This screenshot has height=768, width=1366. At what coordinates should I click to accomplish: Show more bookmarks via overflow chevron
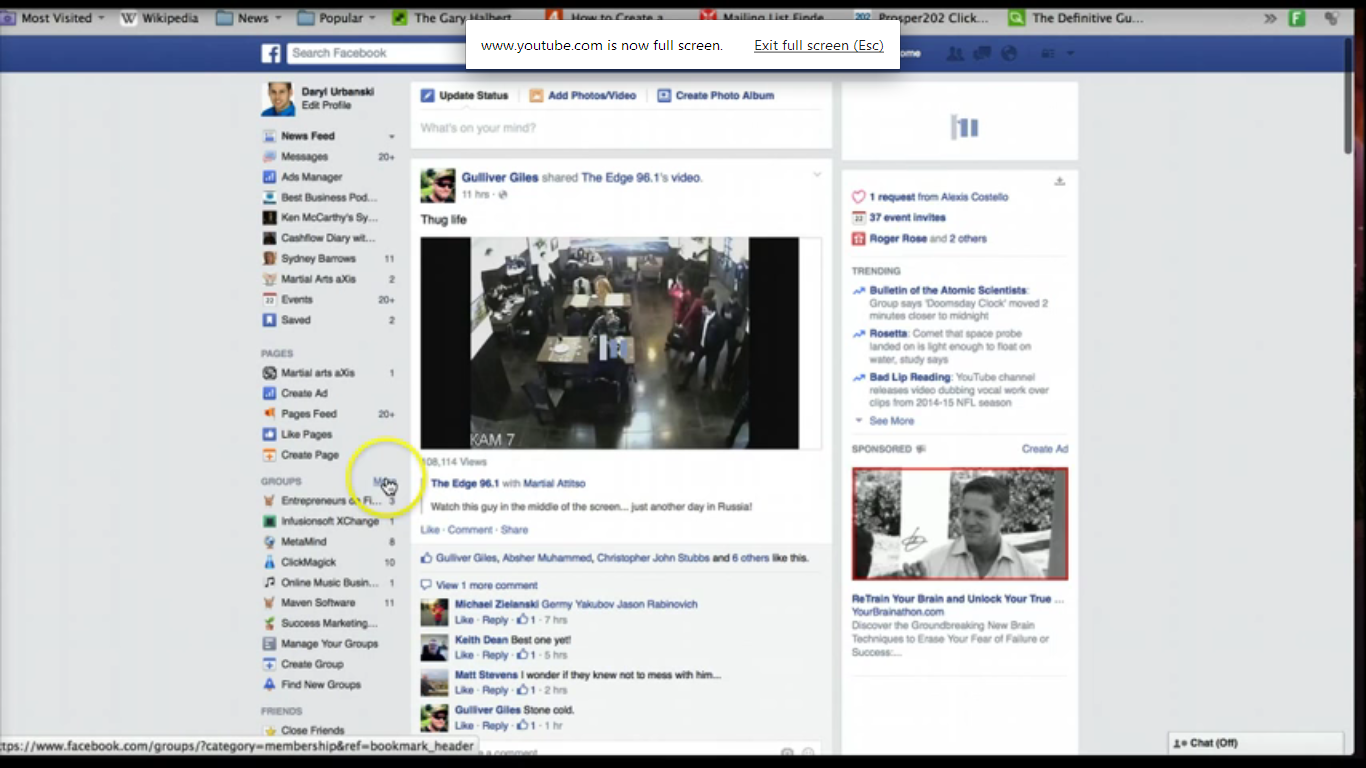[x=1270, y=18]
